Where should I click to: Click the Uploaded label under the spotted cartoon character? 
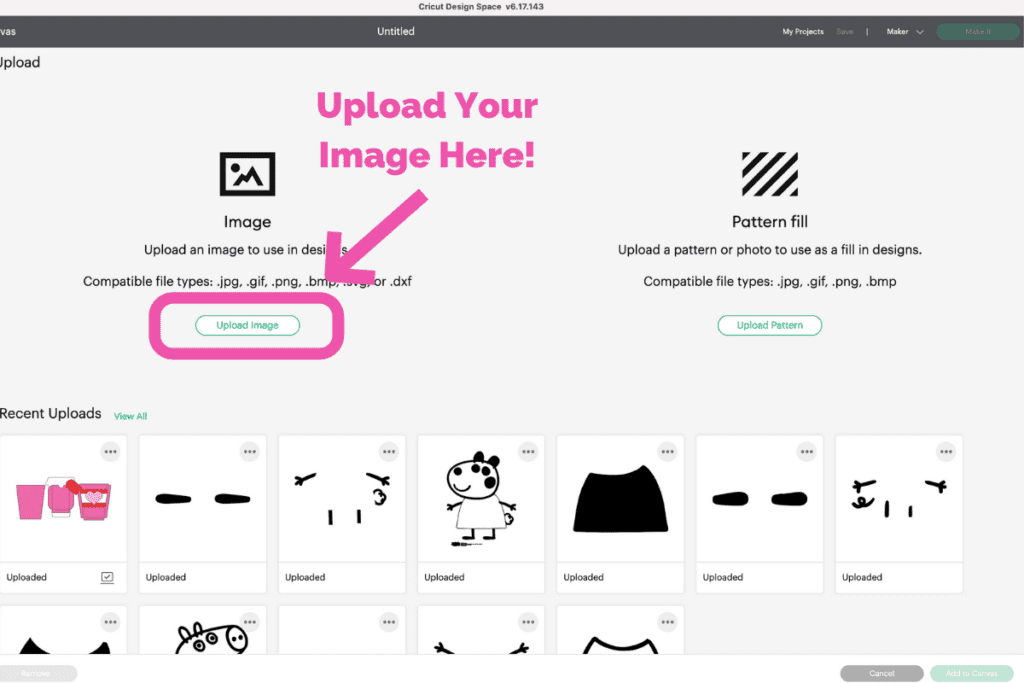(x=444, y=577)
